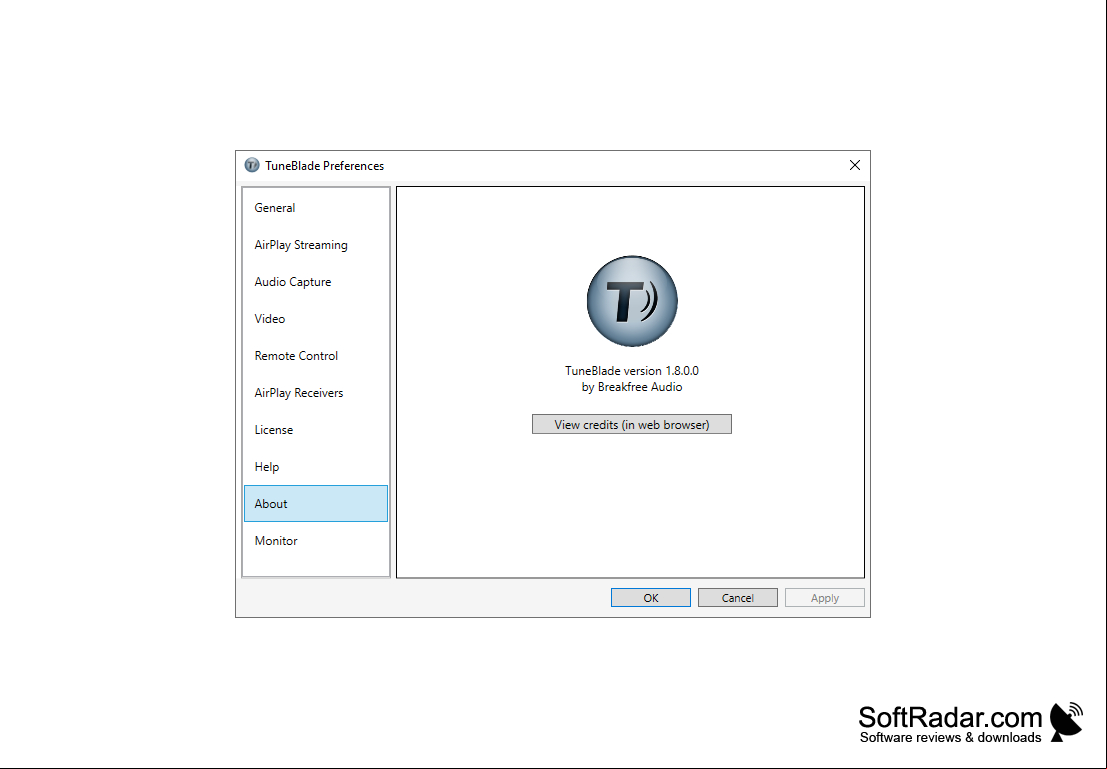Click the Cancel button
The width and height of the screenshot is (1107, 769).
[x=738, y=597]
